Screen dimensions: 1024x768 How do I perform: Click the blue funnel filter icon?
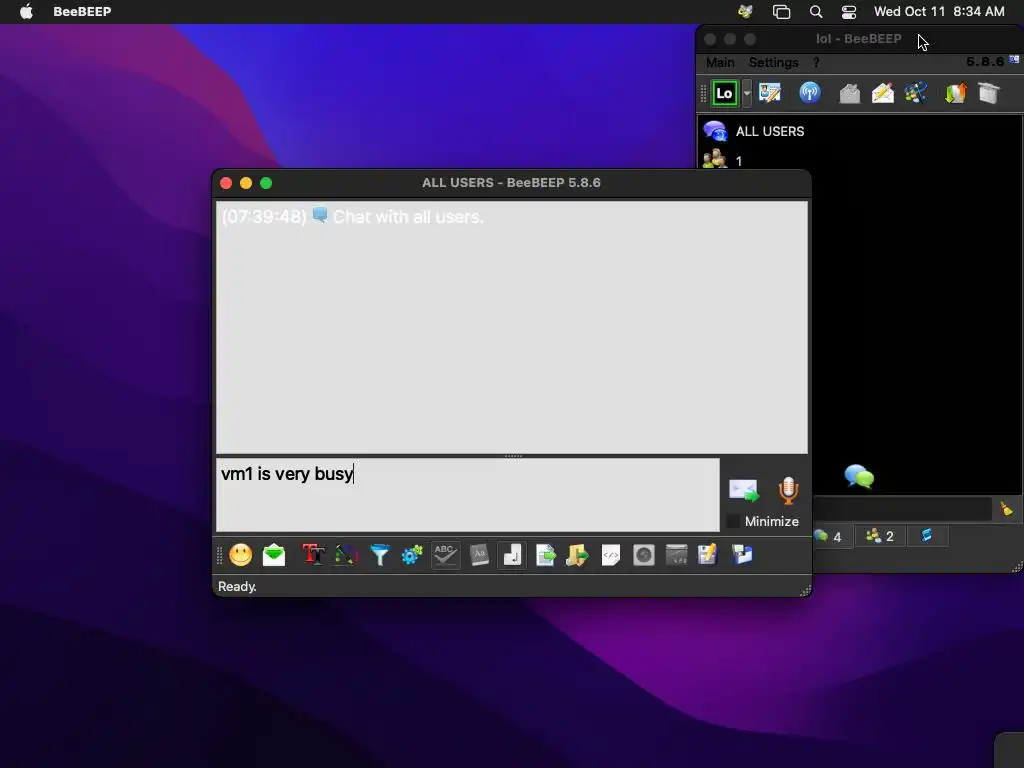coord(379,555)
